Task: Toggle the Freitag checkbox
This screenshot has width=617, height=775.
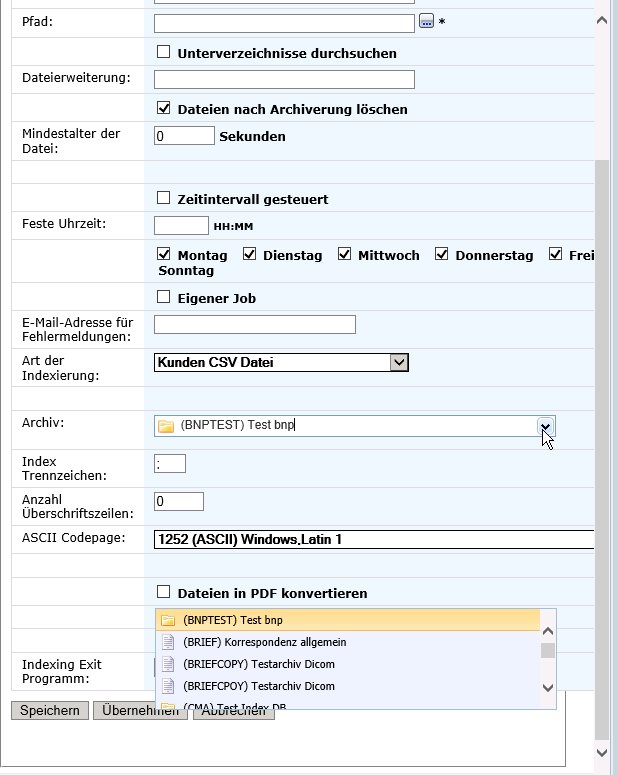Action: [556, 254]
